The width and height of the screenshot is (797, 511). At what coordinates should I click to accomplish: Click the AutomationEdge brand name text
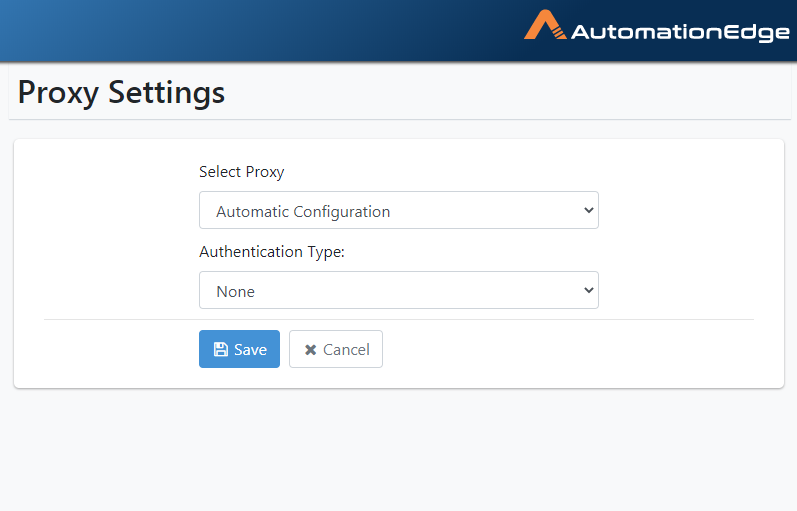pos(680,33)
